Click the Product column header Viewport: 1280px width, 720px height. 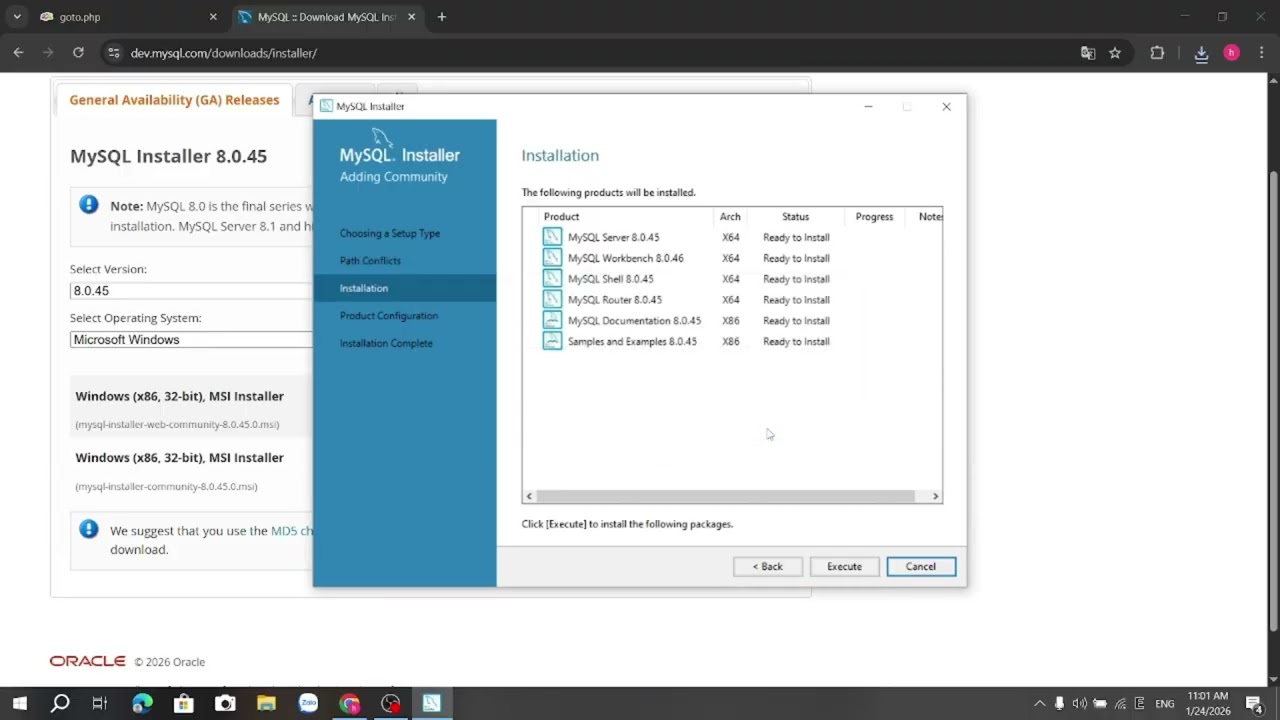[561, 216]
